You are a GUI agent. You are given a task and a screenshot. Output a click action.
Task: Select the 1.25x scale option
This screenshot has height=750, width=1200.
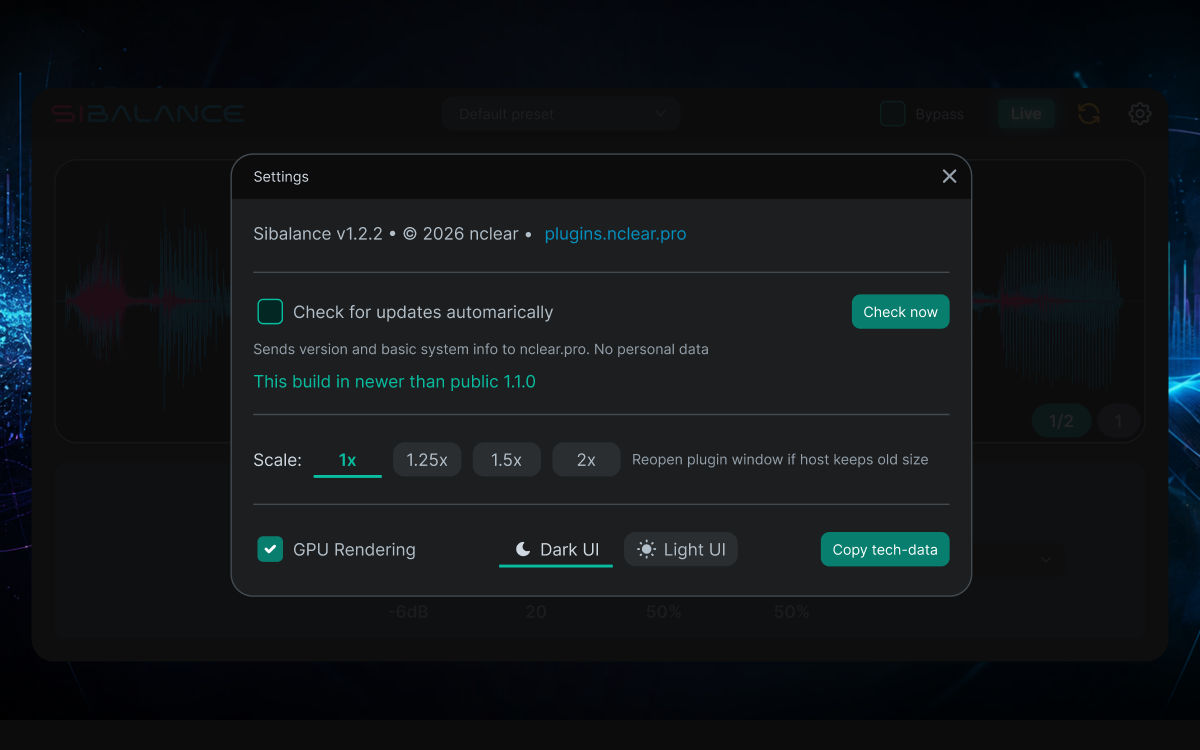pyautogui.click(x=427, y=460)
